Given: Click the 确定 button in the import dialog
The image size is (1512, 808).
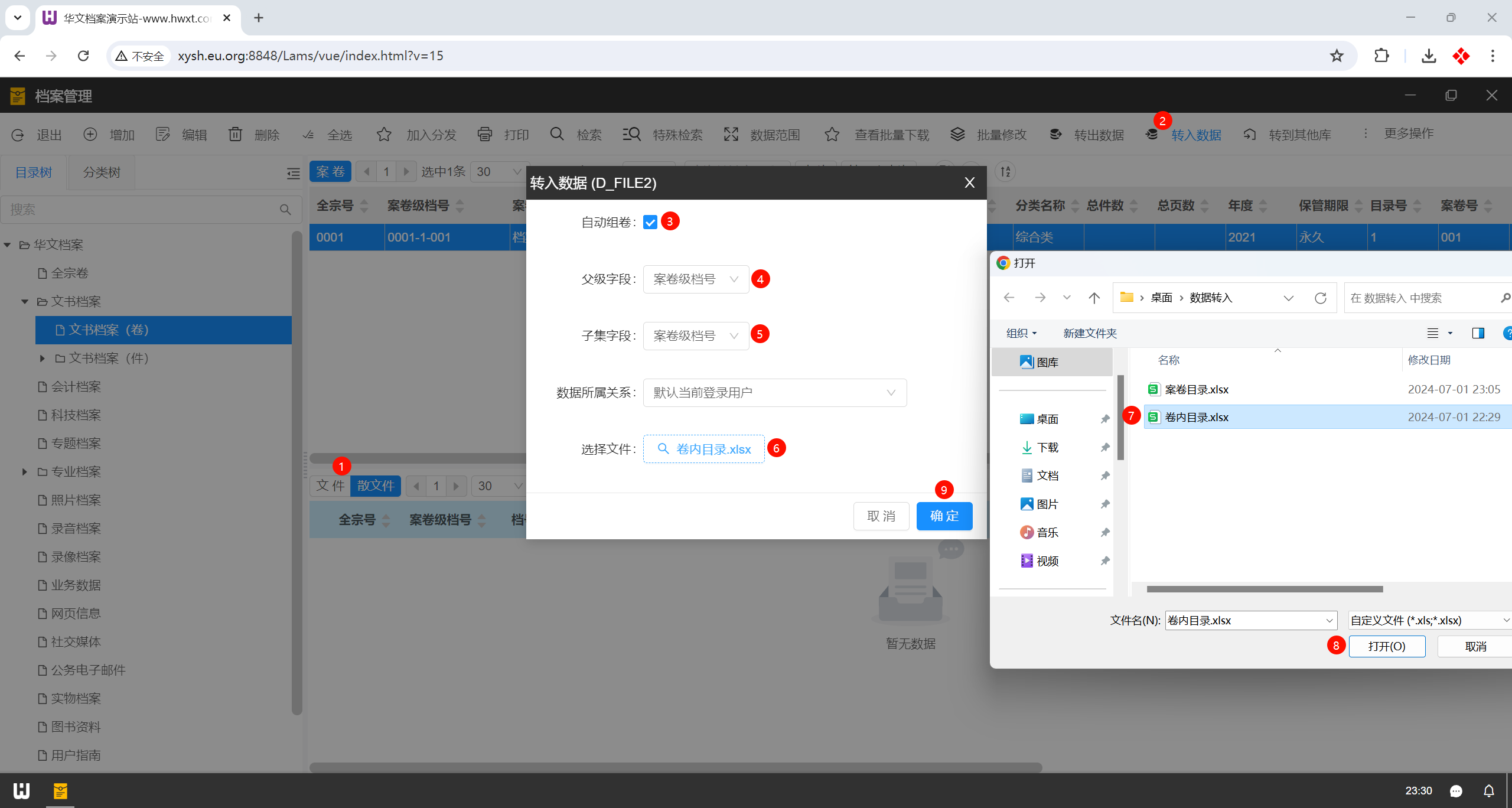Looking at the screenshot, I should pyautogui.click(x=944, y=516).
